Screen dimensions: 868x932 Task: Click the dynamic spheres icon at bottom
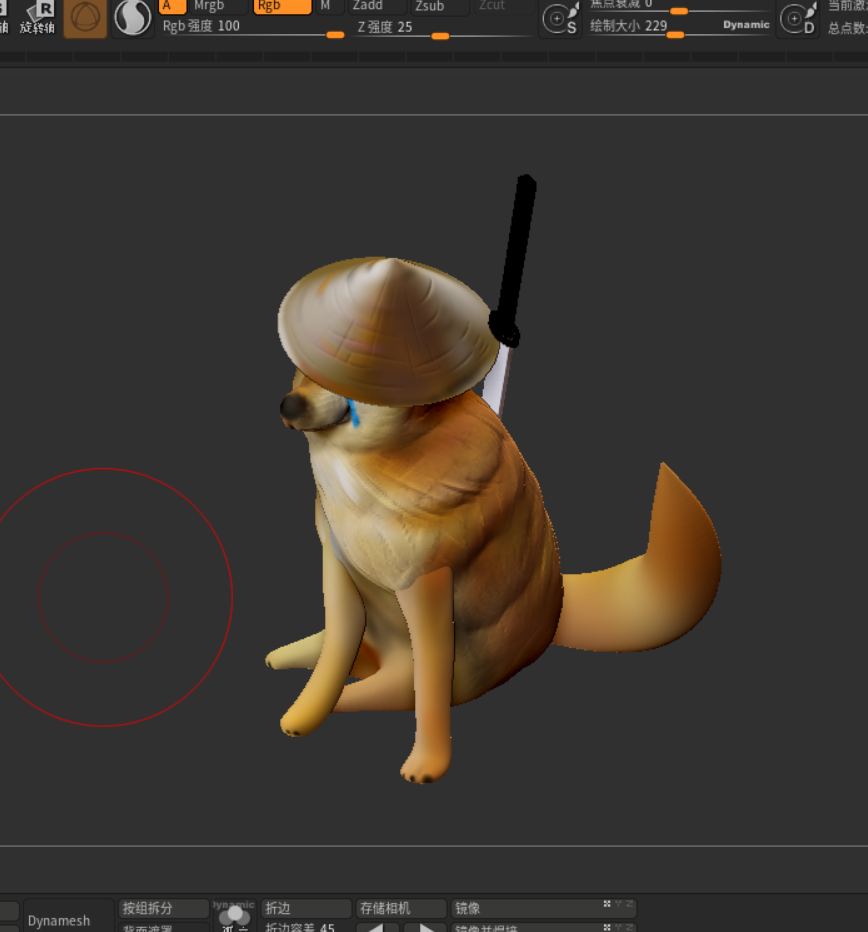[234, 915]
